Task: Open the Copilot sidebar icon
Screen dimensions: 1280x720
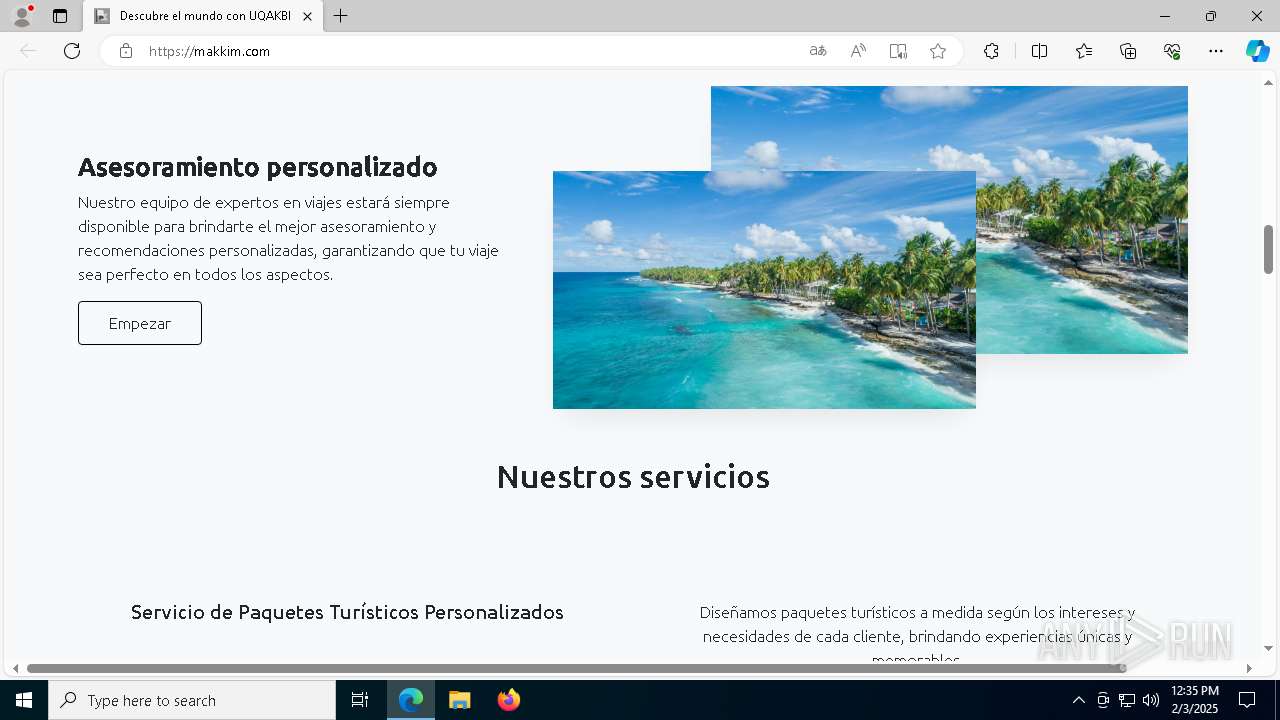Action: tap(1257, 51)
